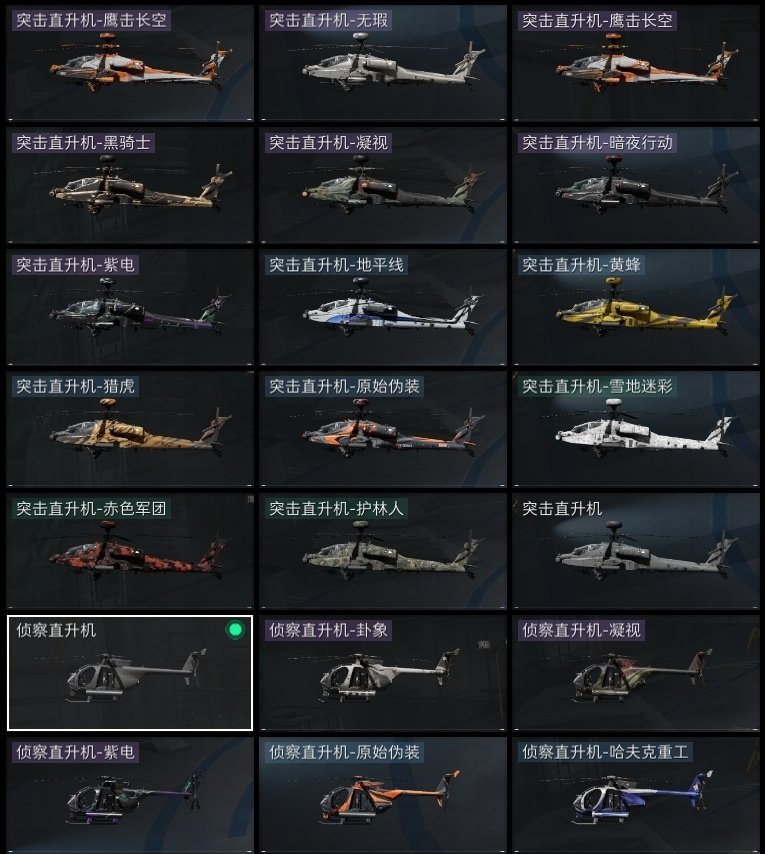Choose the default 突击直升机 skin
This screenshot has height=854, width=765.
636,551
